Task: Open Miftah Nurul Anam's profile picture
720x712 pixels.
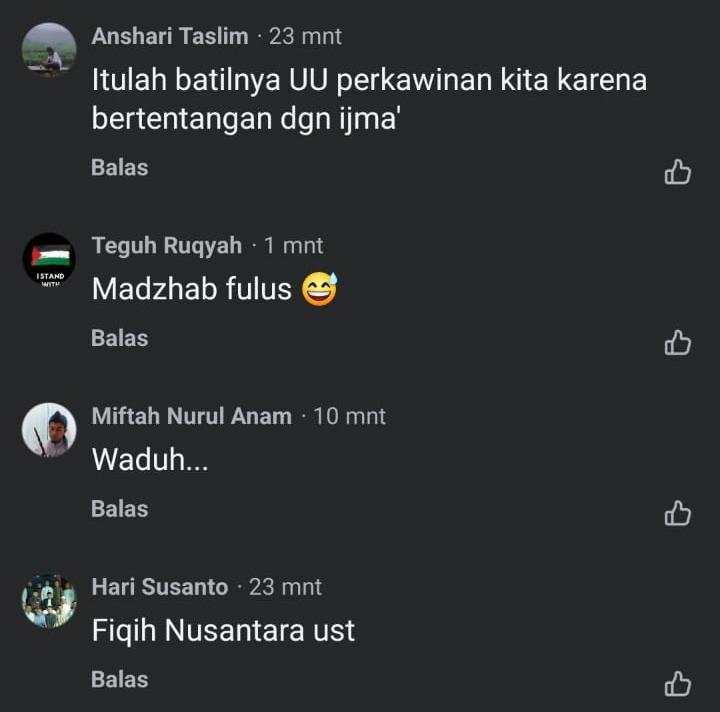Action: point(49,430)
